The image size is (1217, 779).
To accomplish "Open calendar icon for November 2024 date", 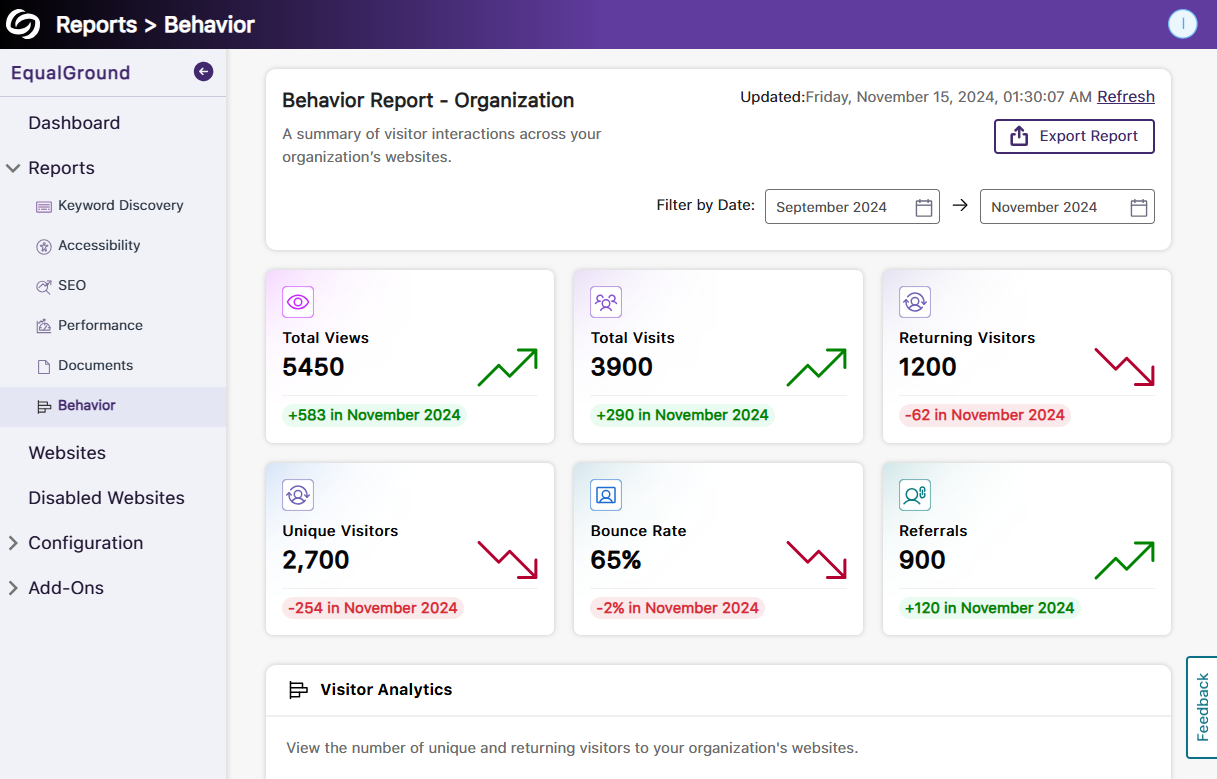I will tap(1138, 207).
